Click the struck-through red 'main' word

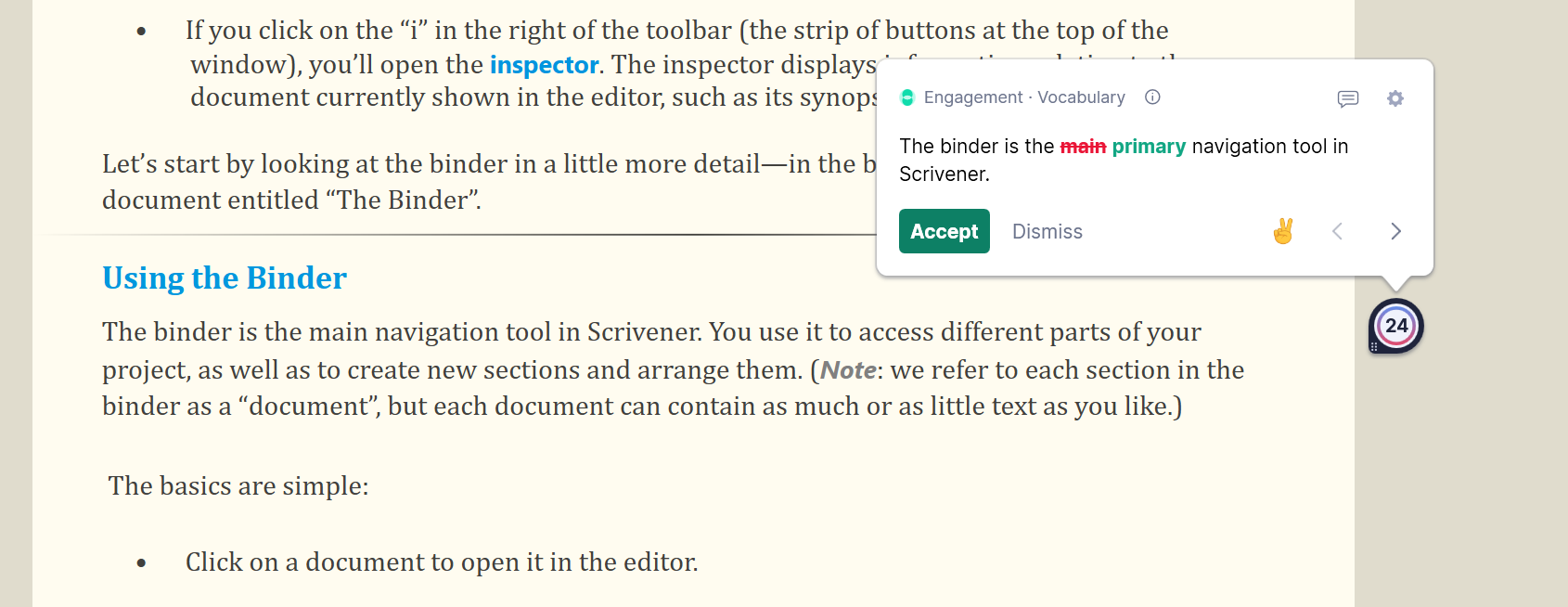coord(1083,147)
